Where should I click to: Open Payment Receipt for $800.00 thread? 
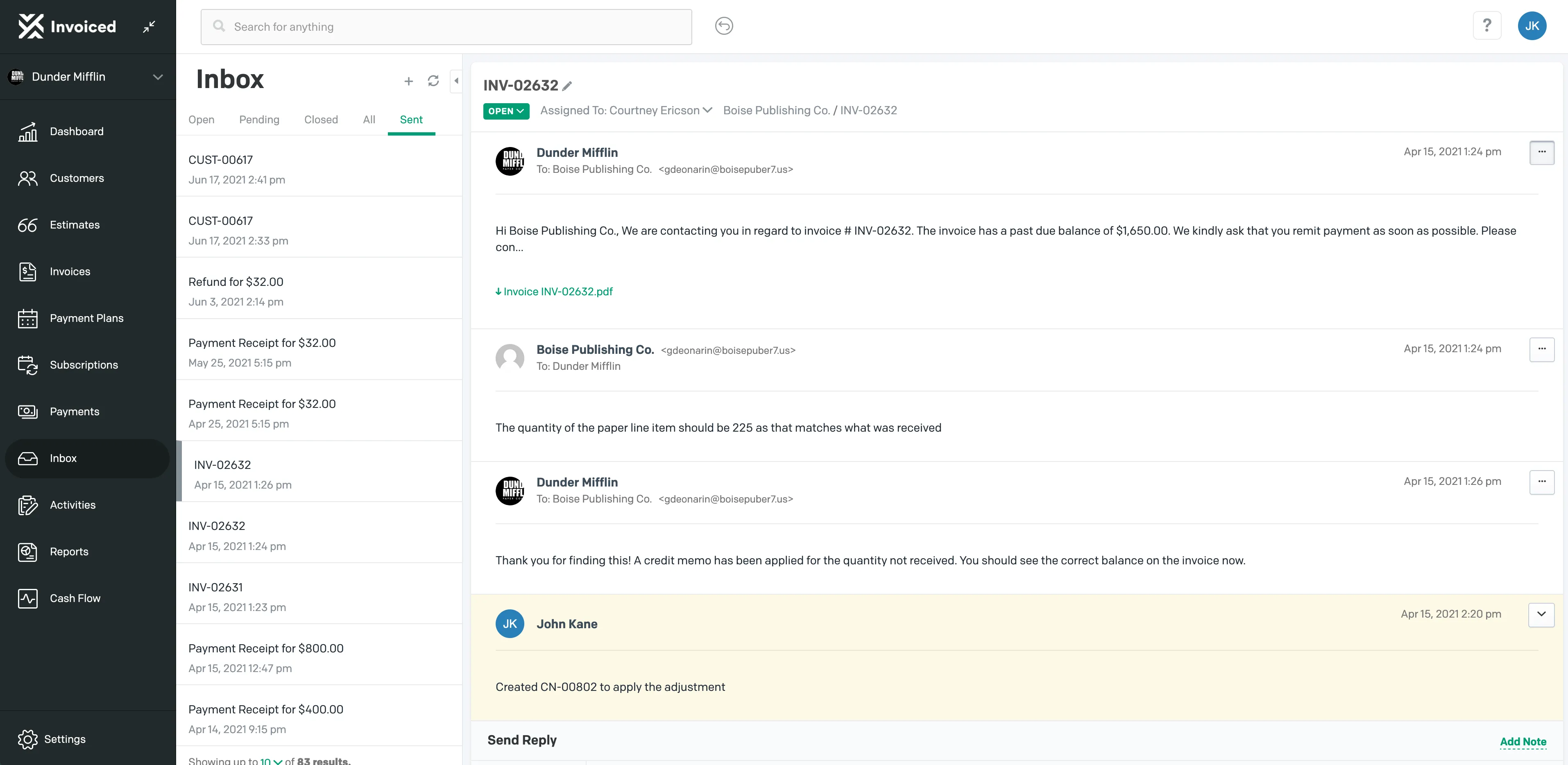coord(319,655)
